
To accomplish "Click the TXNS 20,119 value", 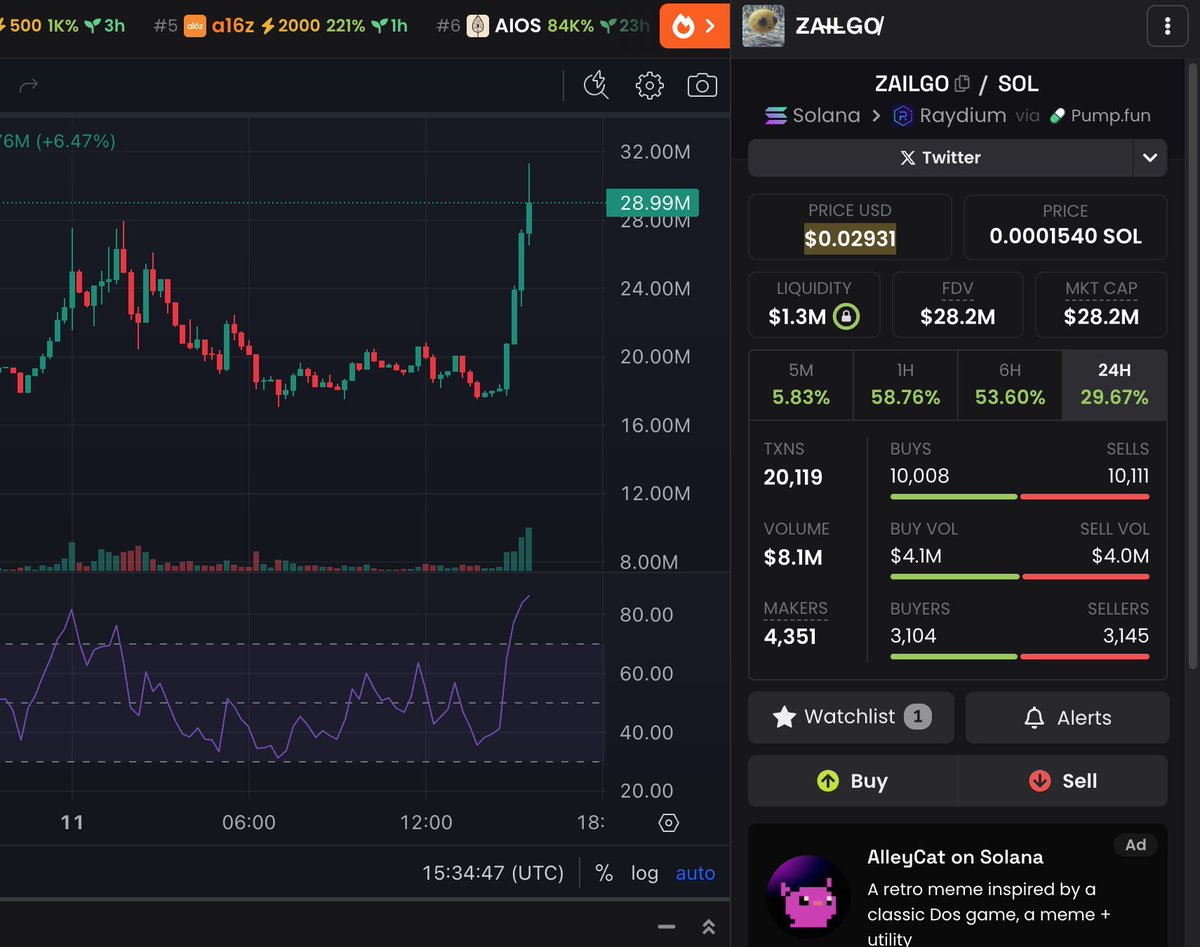I will [x=793, y=477].
